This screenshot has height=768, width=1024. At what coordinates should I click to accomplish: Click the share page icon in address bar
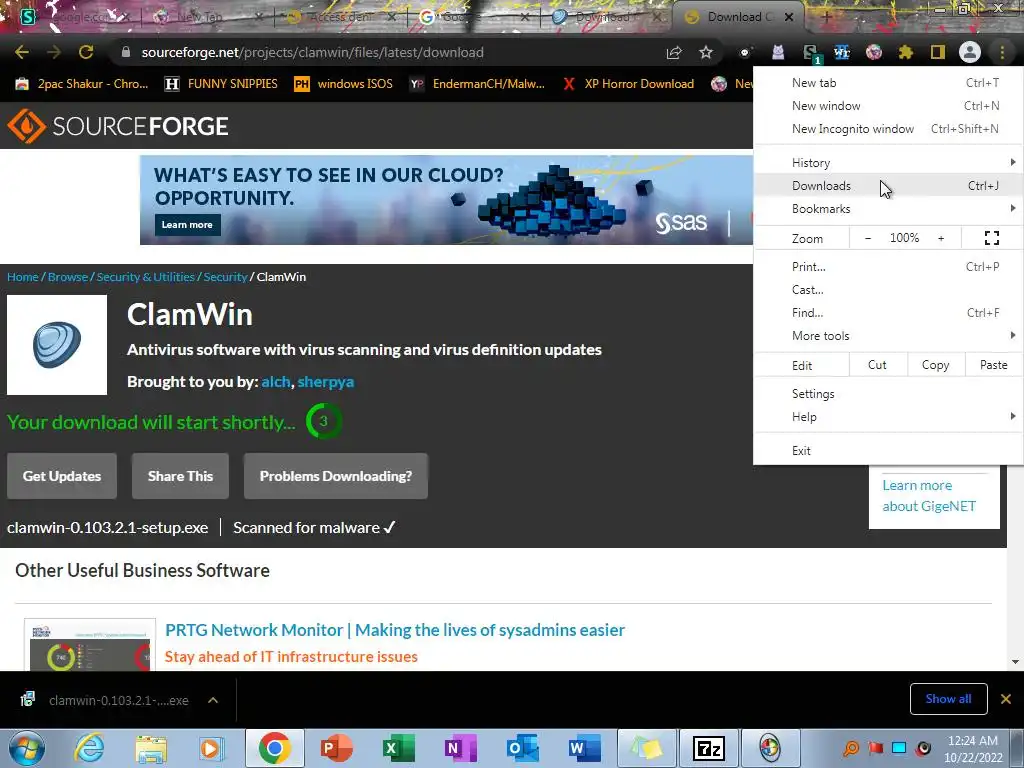(674, 52)
